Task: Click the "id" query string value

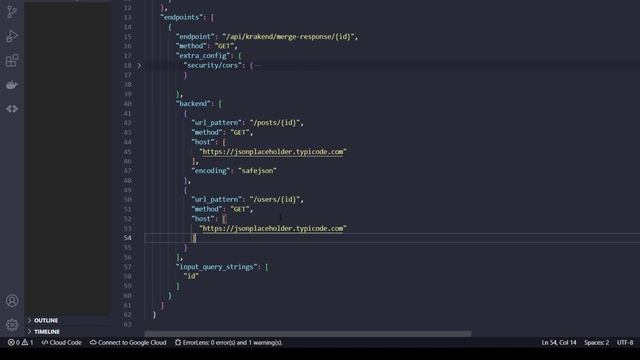Action: (x=191, y=276)
